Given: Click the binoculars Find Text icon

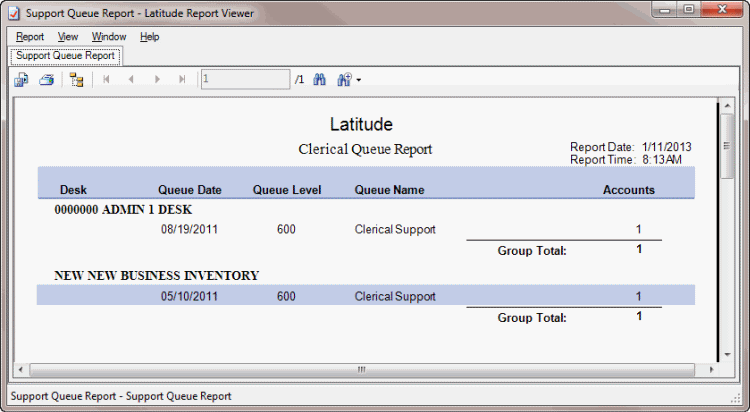Looking at the screenshot, I should tap(321, 79).
